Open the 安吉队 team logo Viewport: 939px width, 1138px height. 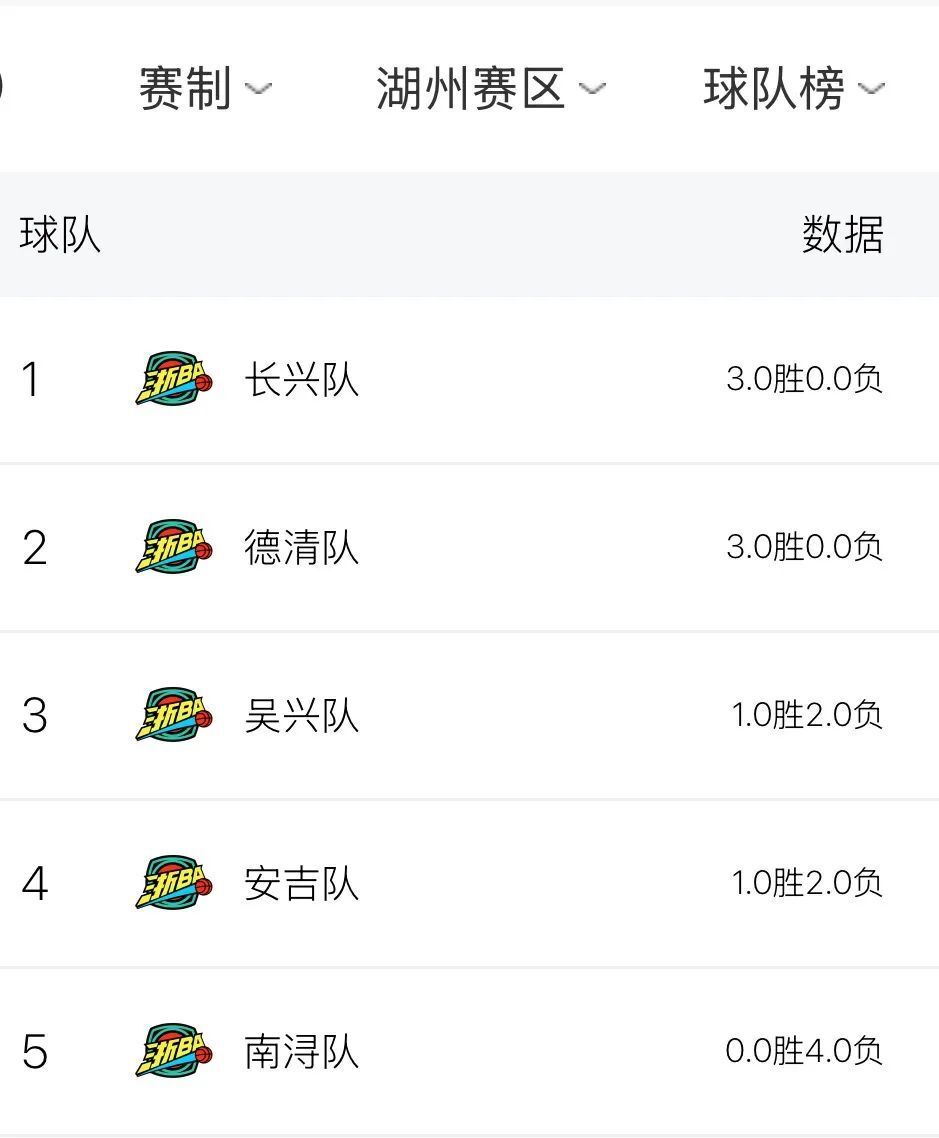tap(174, 883)
